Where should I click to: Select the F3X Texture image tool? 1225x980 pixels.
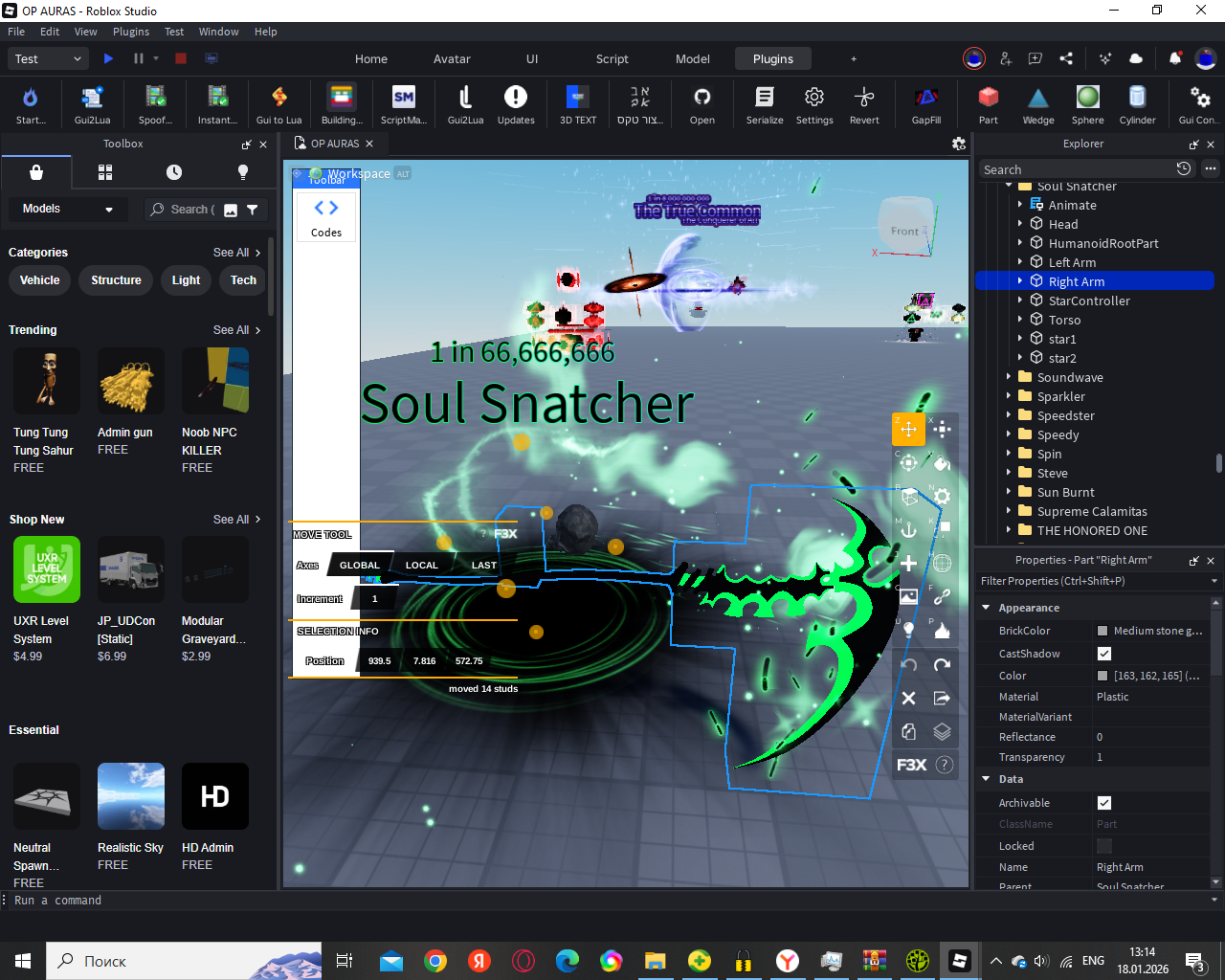pyautogui.click(x=908, y=597)
